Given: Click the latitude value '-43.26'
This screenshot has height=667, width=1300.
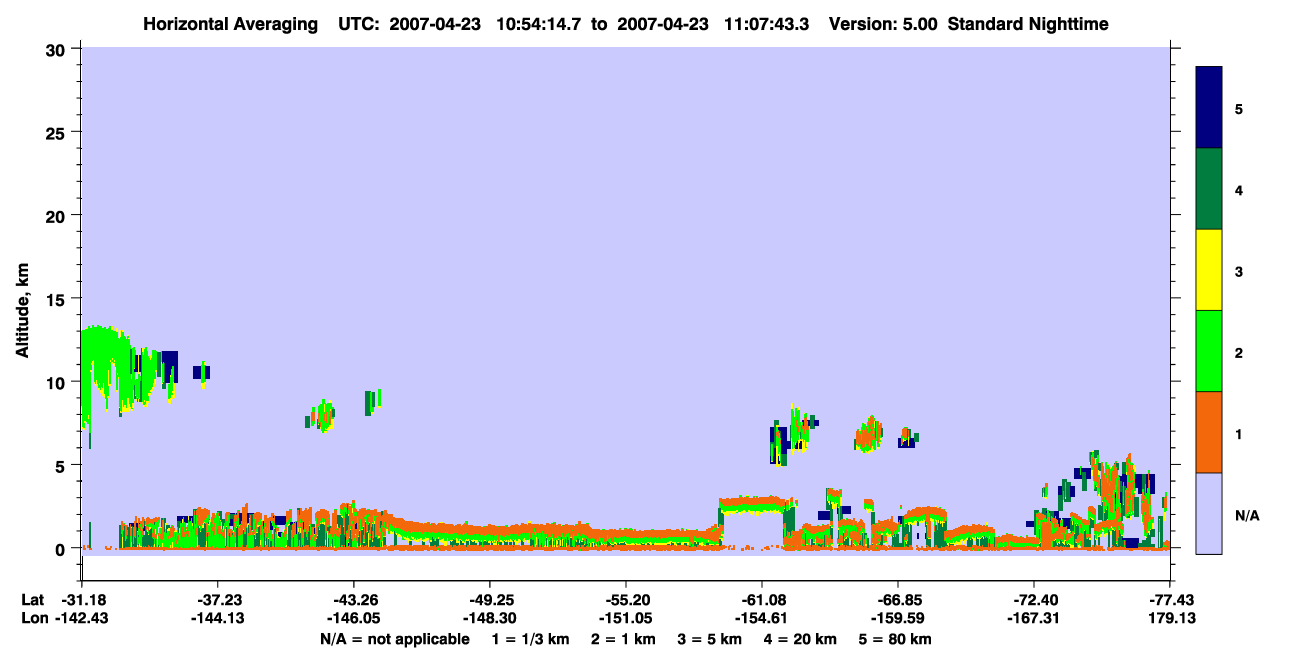Looking at the screenshot, I should [x=353, y=600].
